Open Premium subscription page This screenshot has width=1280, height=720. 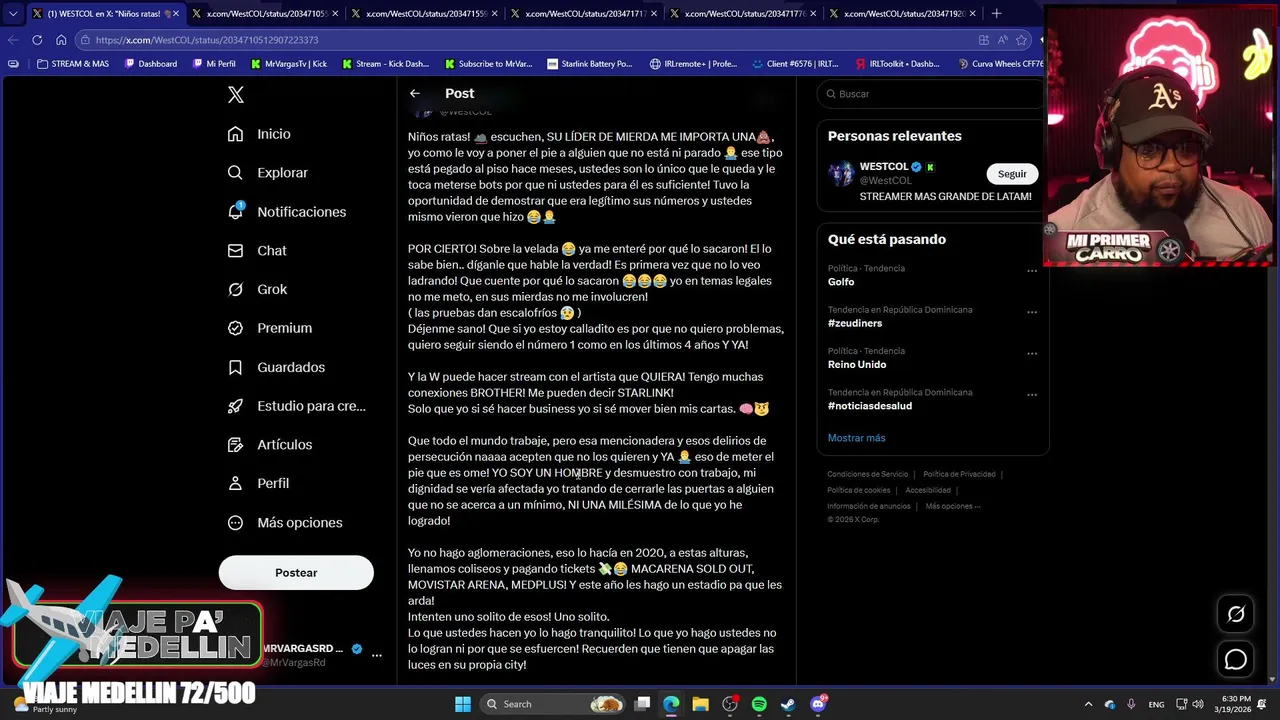269,328
